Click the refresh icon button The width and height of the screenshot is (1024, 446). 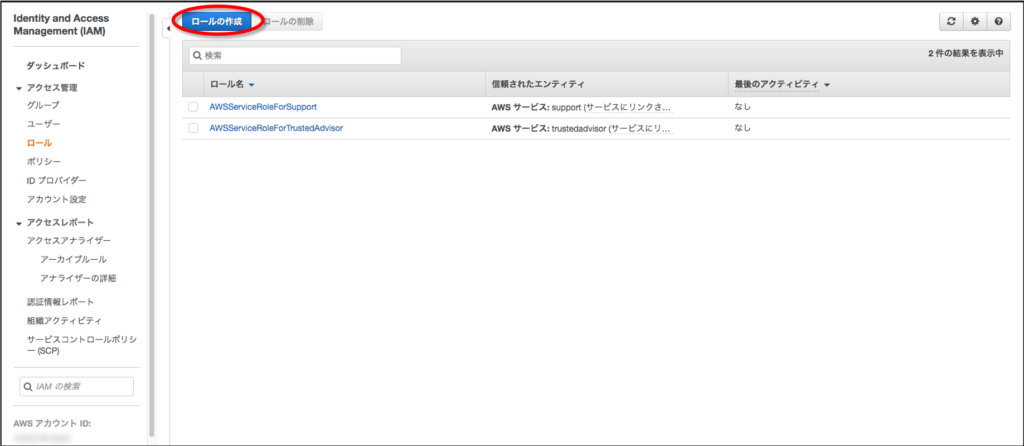click(x=953, y=21)
